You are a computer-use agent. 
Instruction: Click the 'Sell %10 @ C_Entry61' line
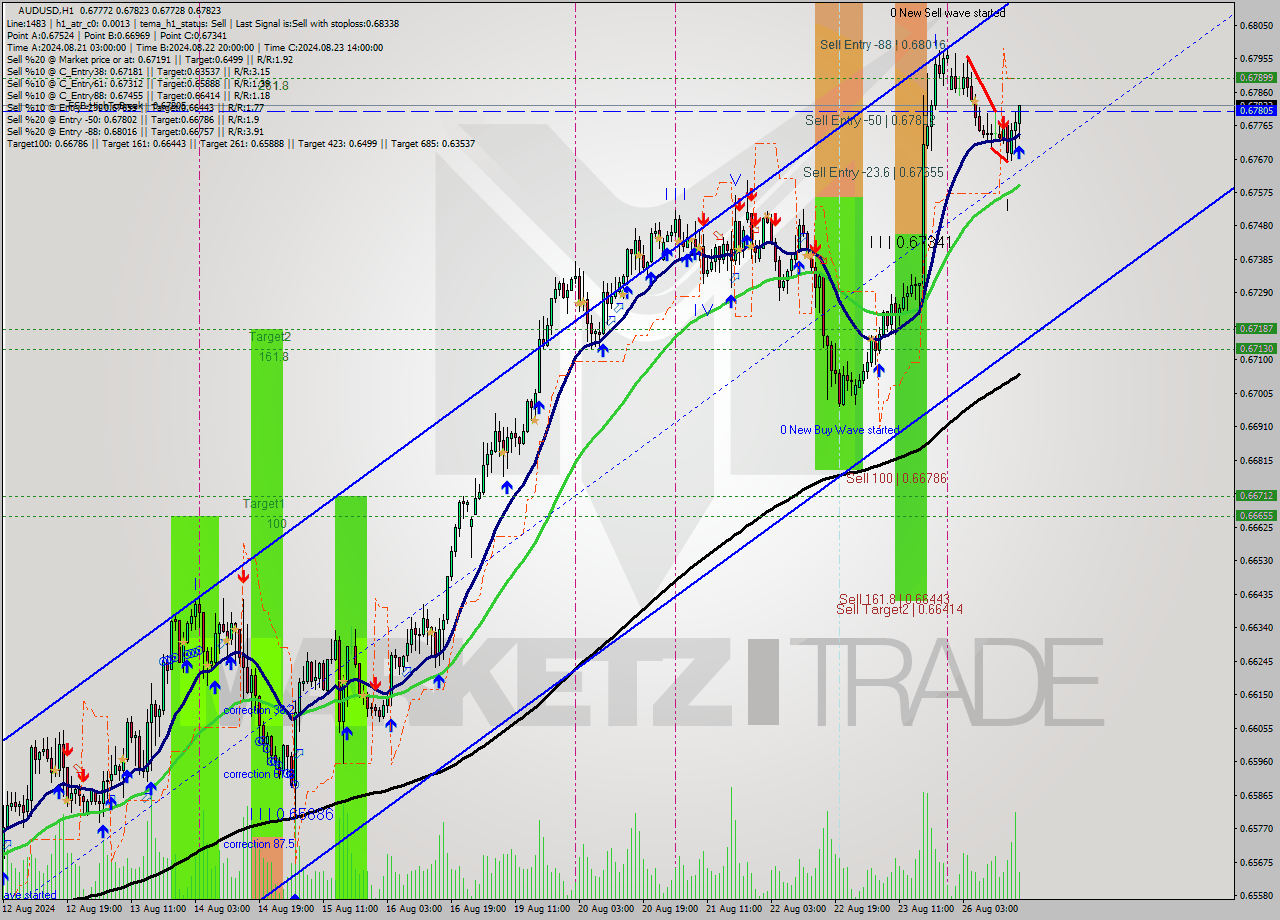(x=138, y=83)
